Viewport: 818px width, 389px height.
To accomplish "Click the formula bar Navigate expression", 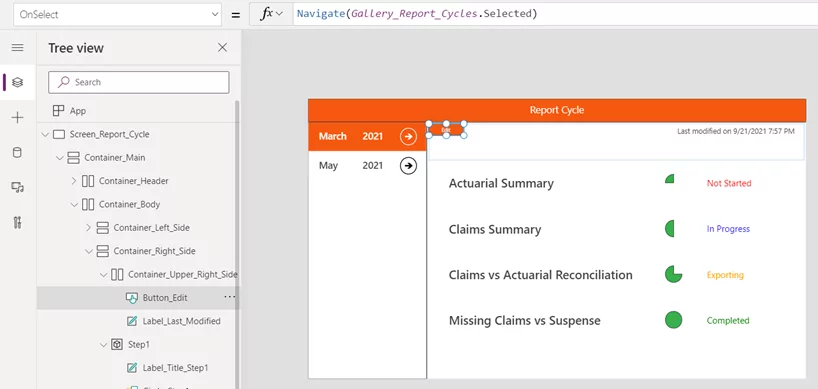I will click(417, 14).
